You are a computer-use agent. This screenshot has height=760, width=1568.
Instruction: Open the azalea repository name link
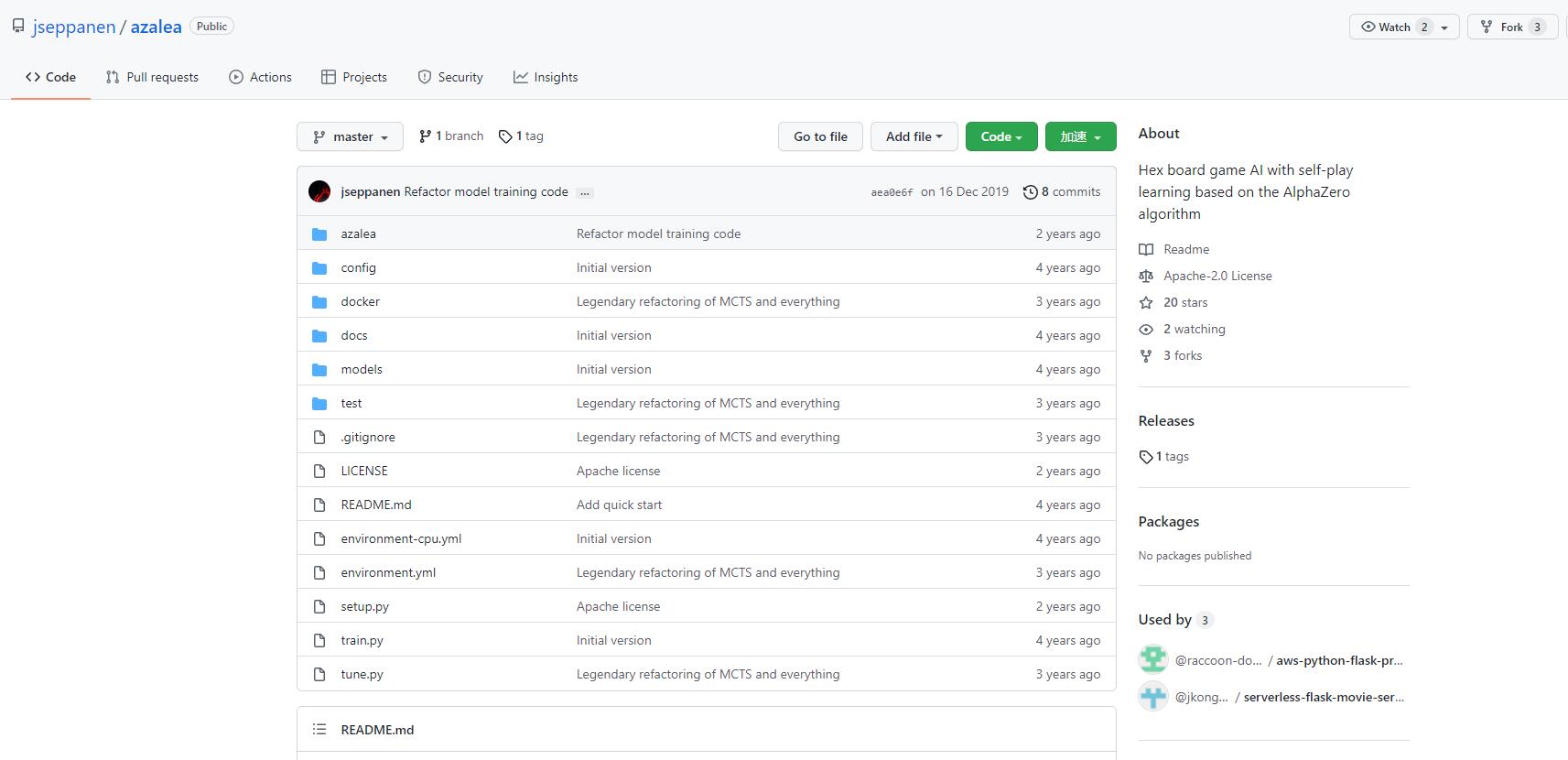point(156,27)
